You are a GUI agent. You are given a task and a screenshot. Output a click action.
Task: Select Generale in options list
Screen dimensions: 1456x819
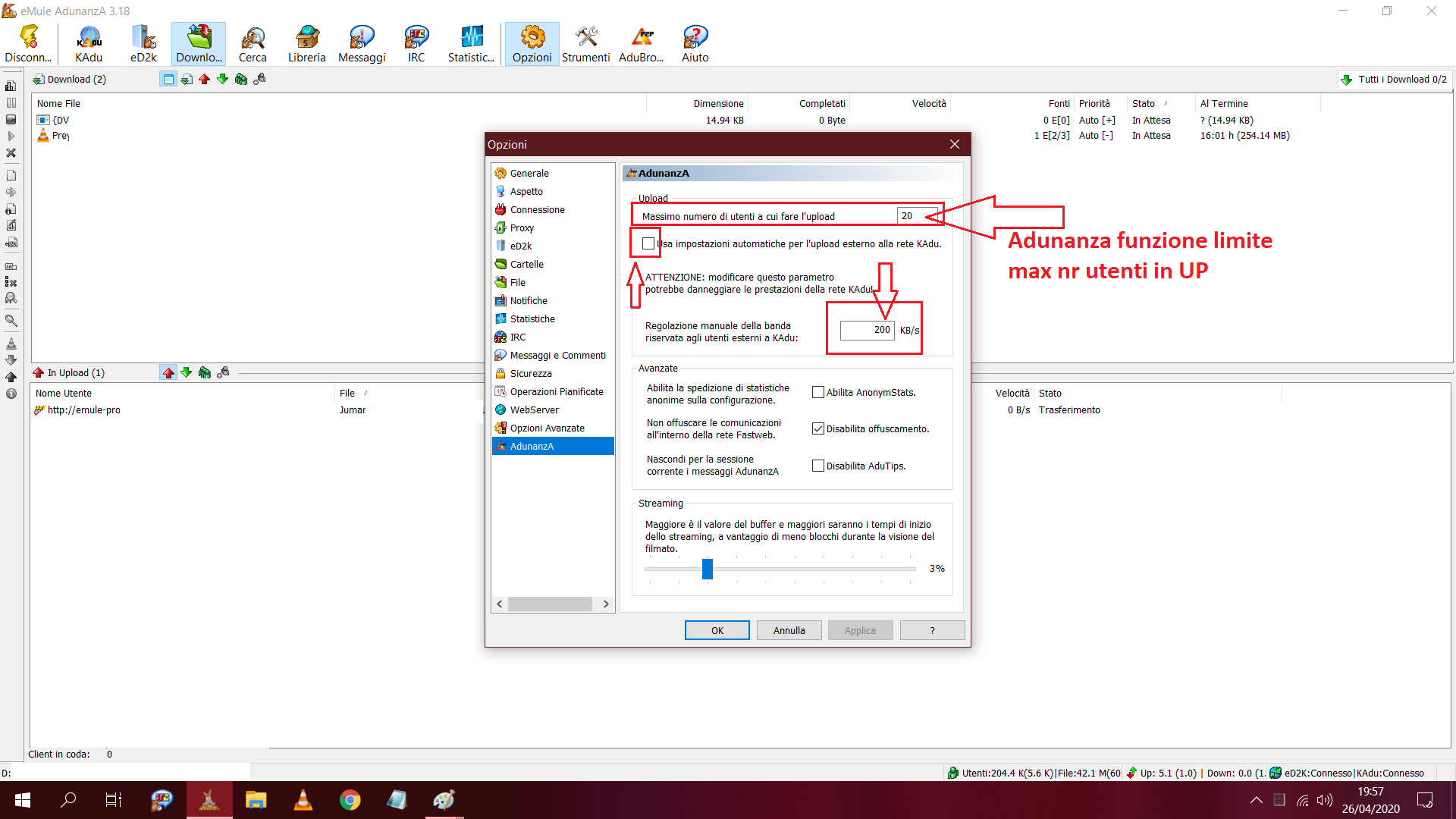[x=529, y=173]
